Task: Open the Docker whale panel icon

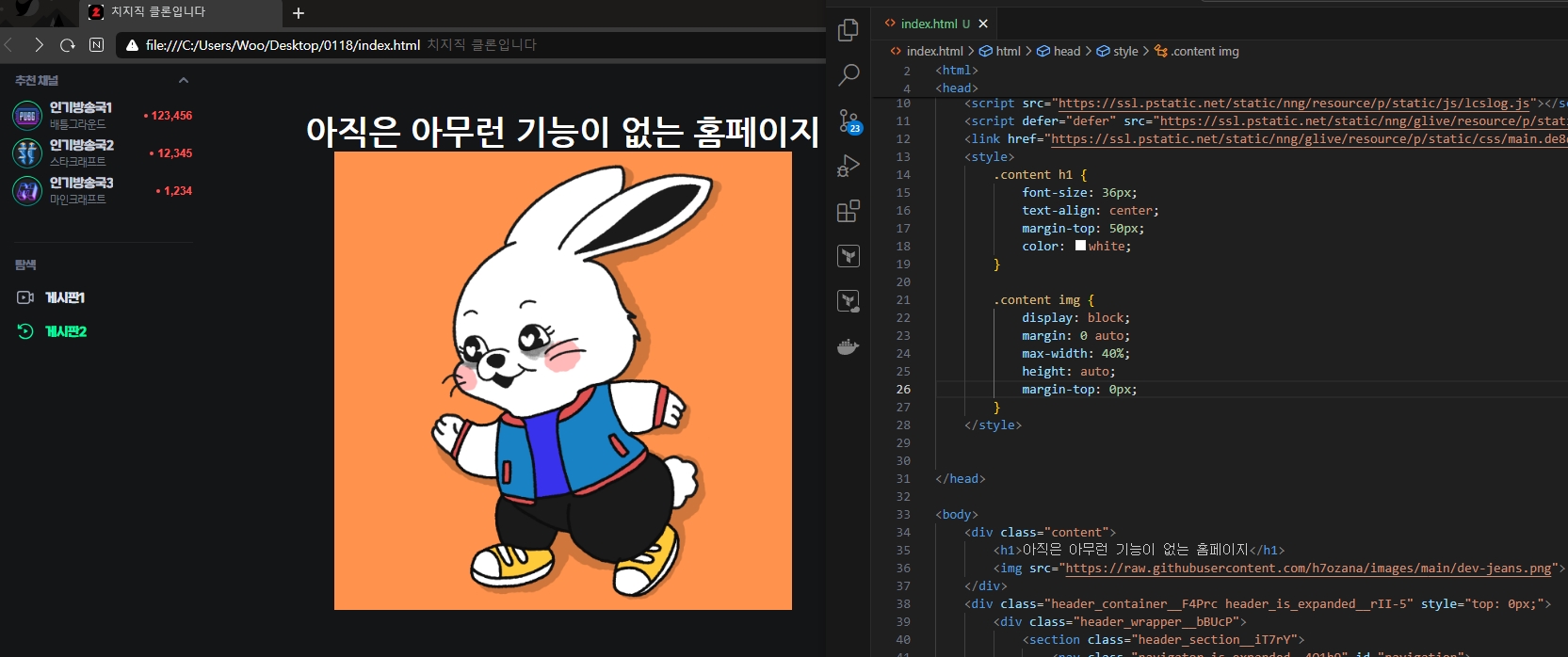Action: [849, 346]
